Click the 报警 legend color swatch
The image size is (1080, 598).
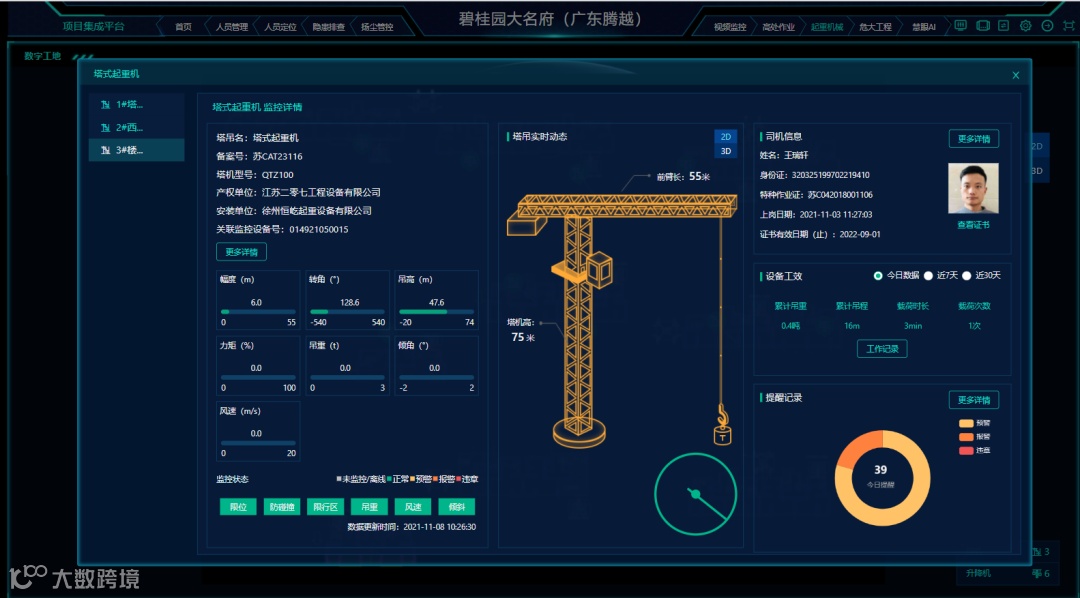point(966,437)
